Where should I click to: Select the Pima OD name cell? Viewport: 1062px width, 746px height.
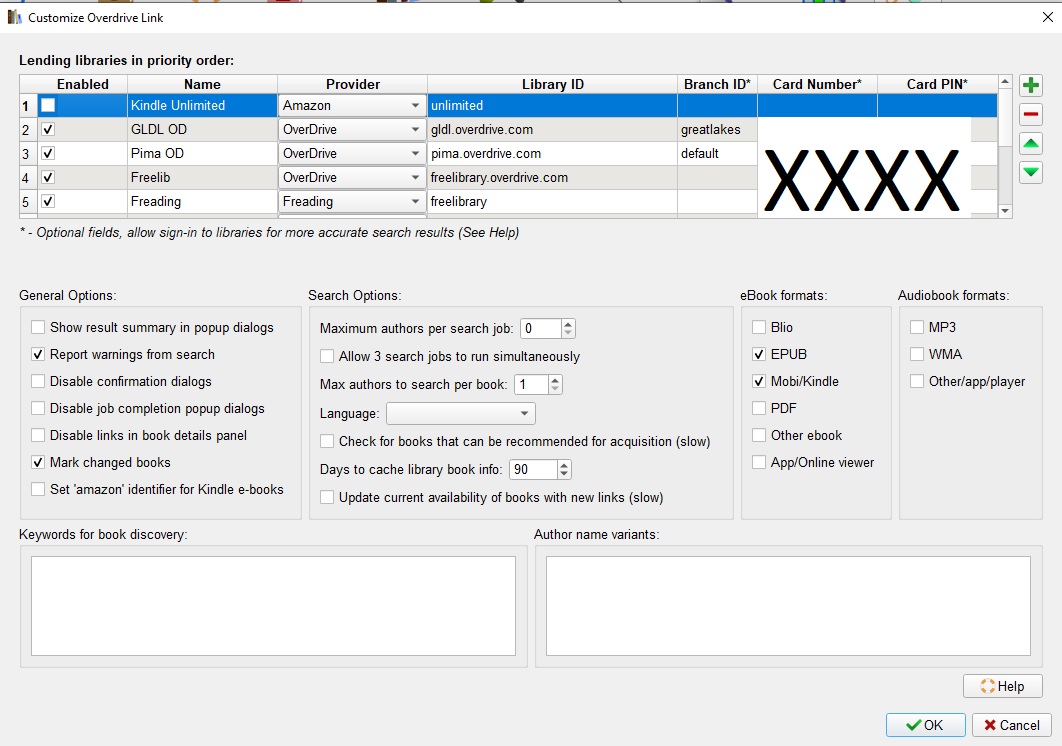coord(203,153)
